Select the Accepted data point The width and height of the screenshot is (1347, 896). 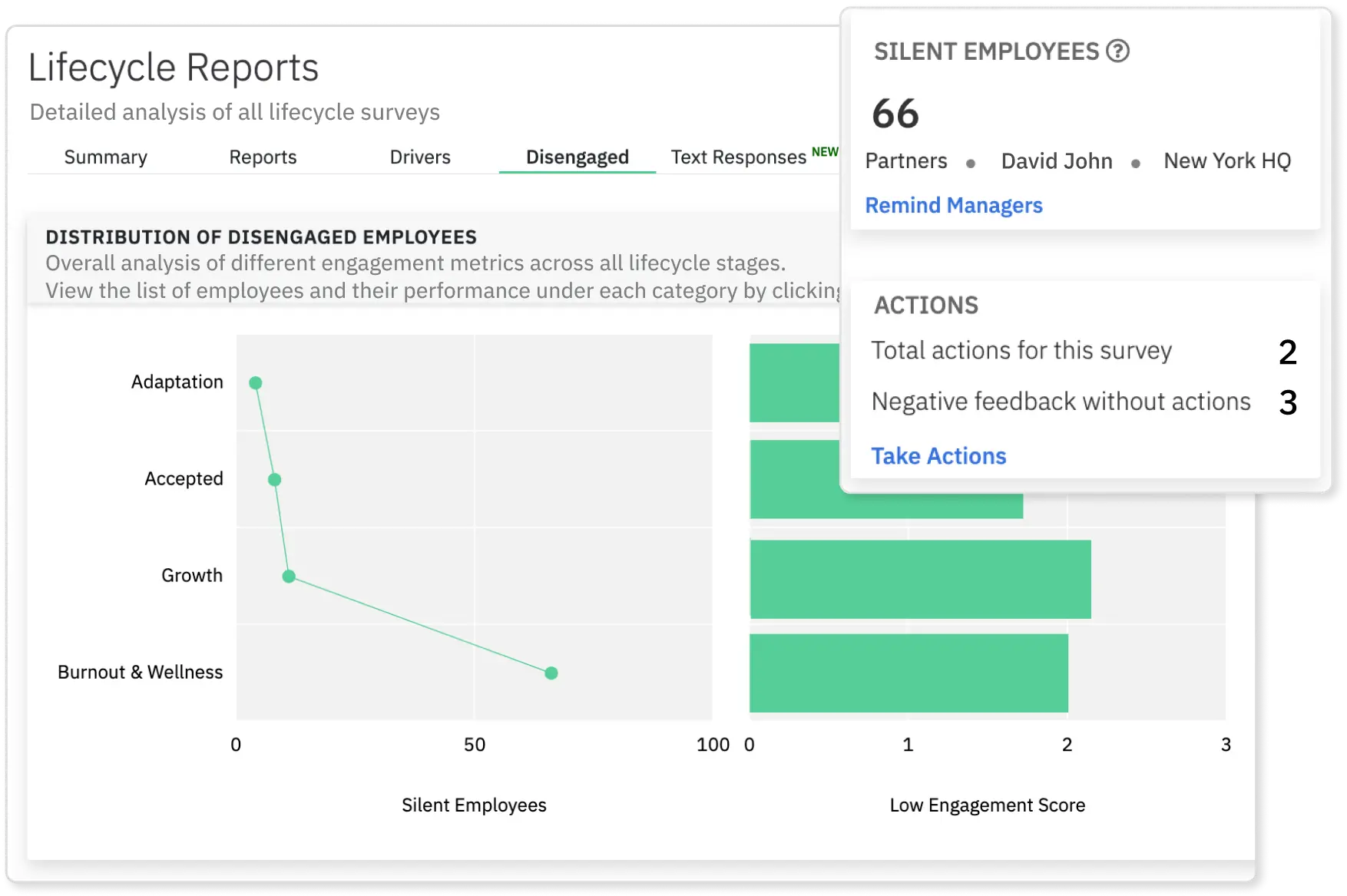tap(273, 478)
